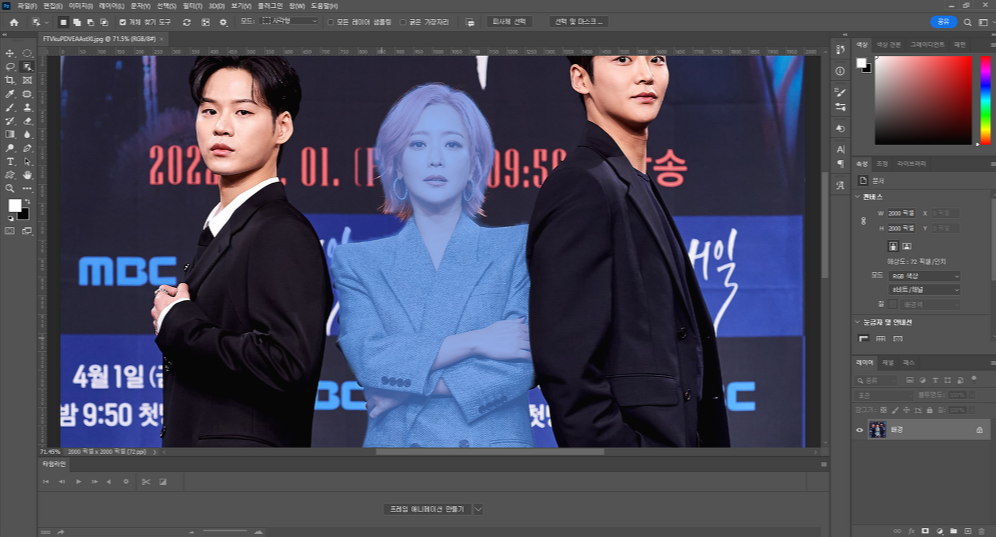Toggle the canvas width-height link icon
This screenshot has width=996, height=537.
tap(863, 221)
